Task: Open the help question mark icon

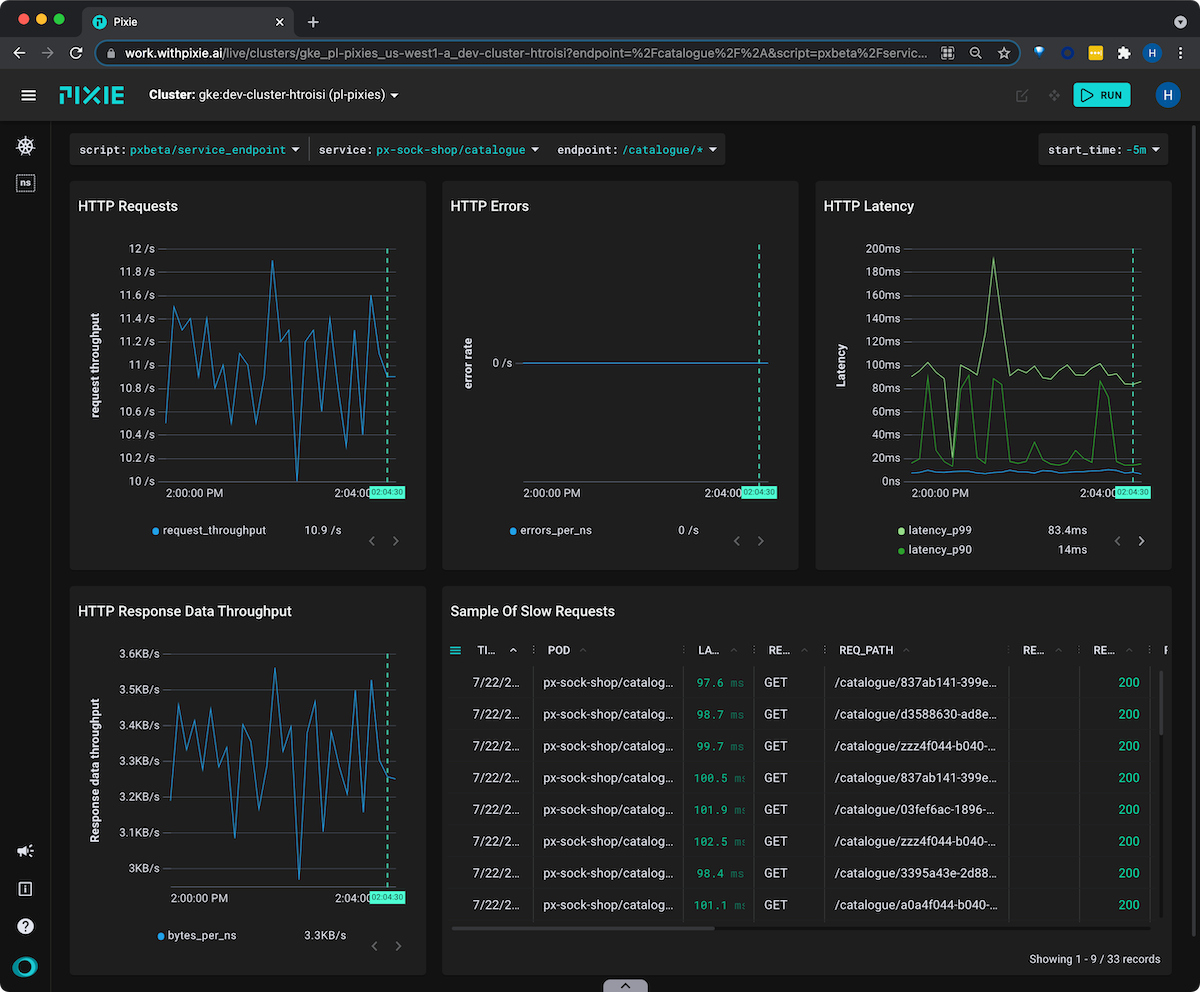Action: [x=26, y=926]
